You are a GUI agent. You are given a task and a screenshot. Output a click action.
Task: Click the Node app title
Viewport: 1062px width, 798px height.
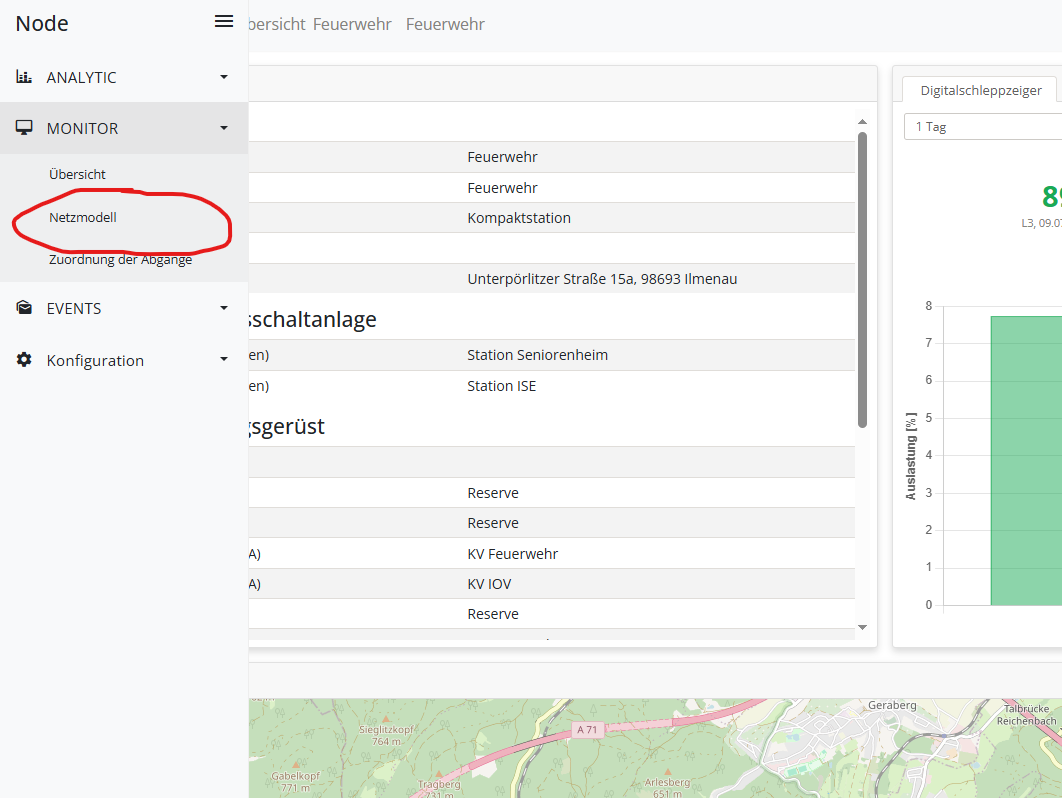tap(42, 24)
